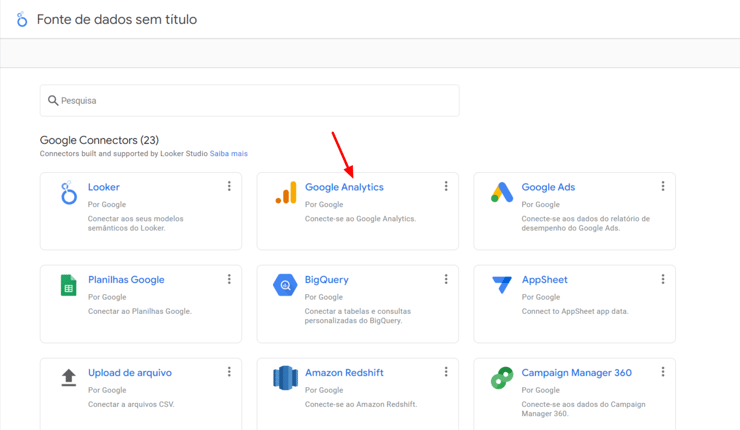Open the Campaign Manager 360 three-dot menu
Image resolution: width=740 pixels, height=430 pixels.
[663, 372]
